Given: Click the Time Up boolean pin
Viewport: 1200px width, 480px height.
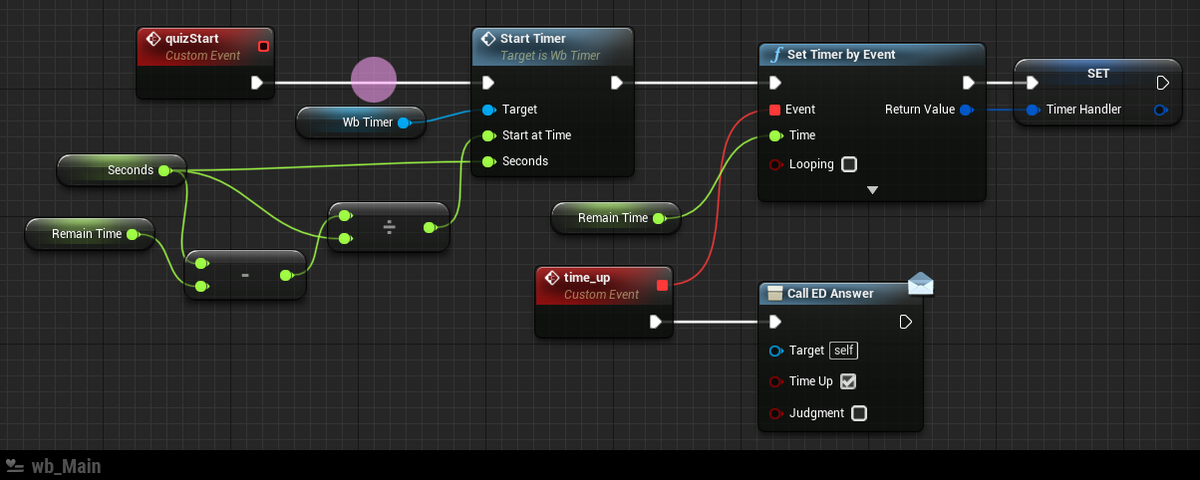Looking at the screenshot, I should (x=776, y=382).
